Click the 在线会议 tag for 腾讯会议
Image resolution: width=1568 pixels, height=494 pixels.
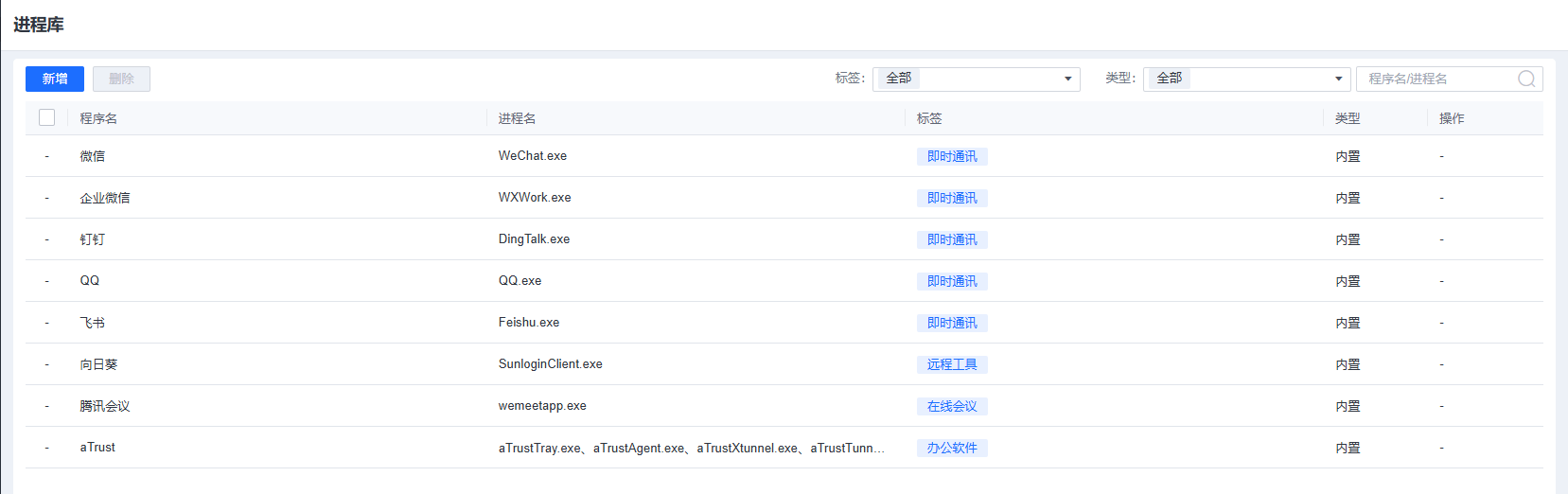(x=952, y=406)
